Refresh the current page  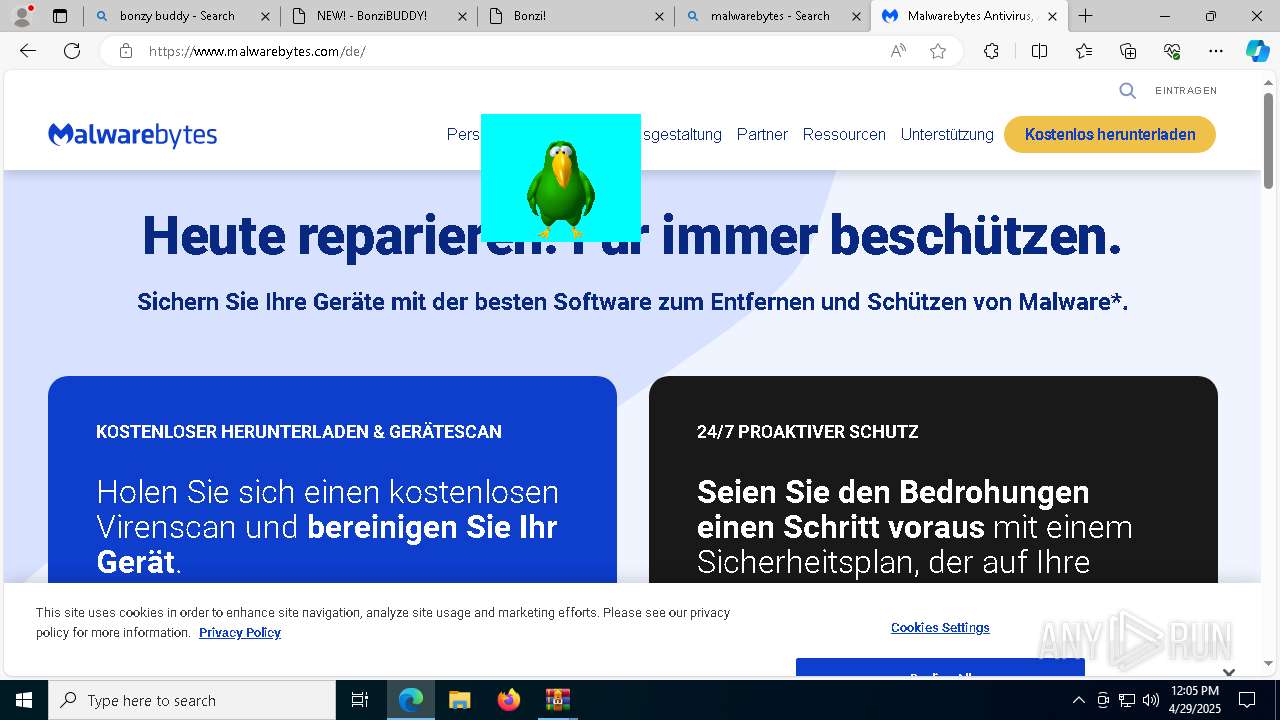pos(72,51)
